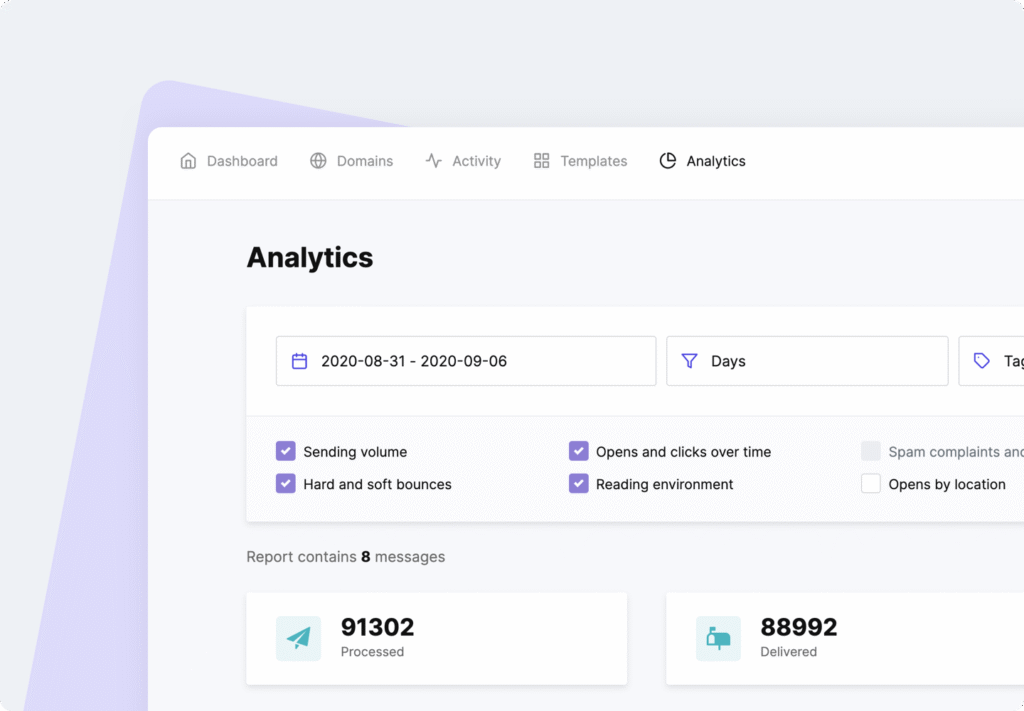This screenshot has height=711, width=1024.
Task: Click the Dashboard home icon
Action: click(188, 161)
